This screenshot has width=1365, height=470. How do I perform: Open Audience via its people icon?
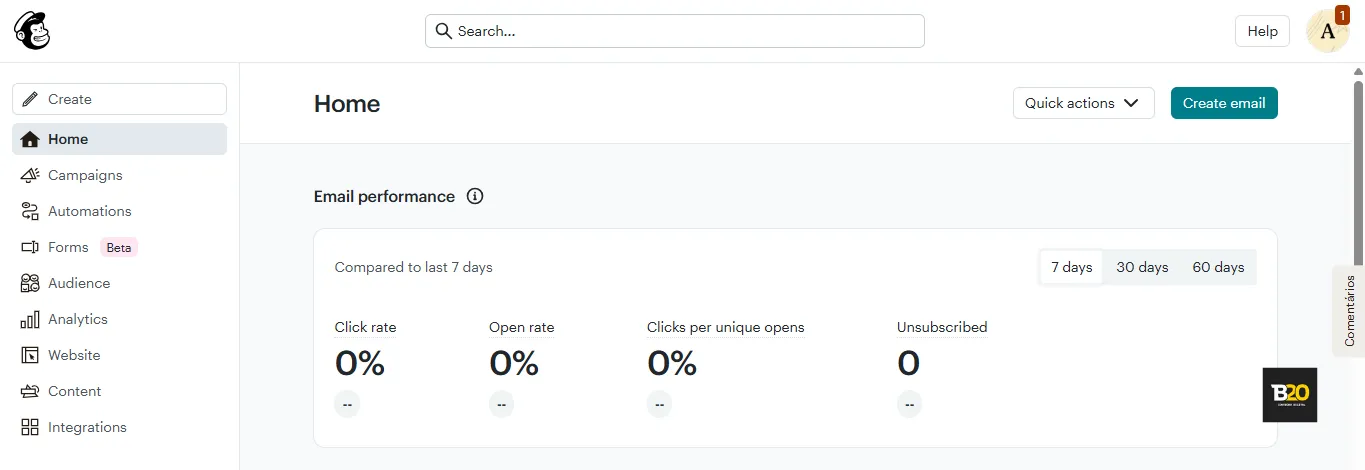[30, 283]
